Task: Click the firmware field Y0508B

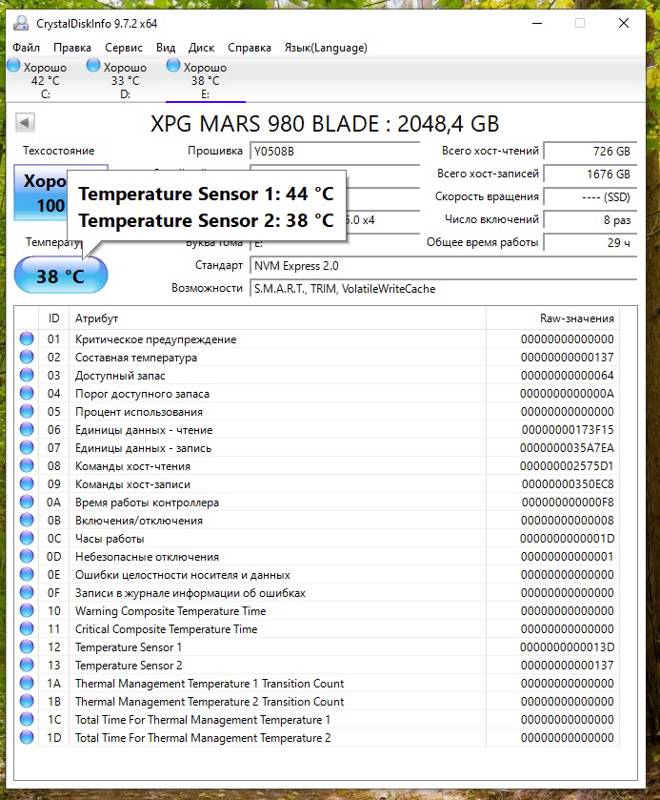Action: 335,152
